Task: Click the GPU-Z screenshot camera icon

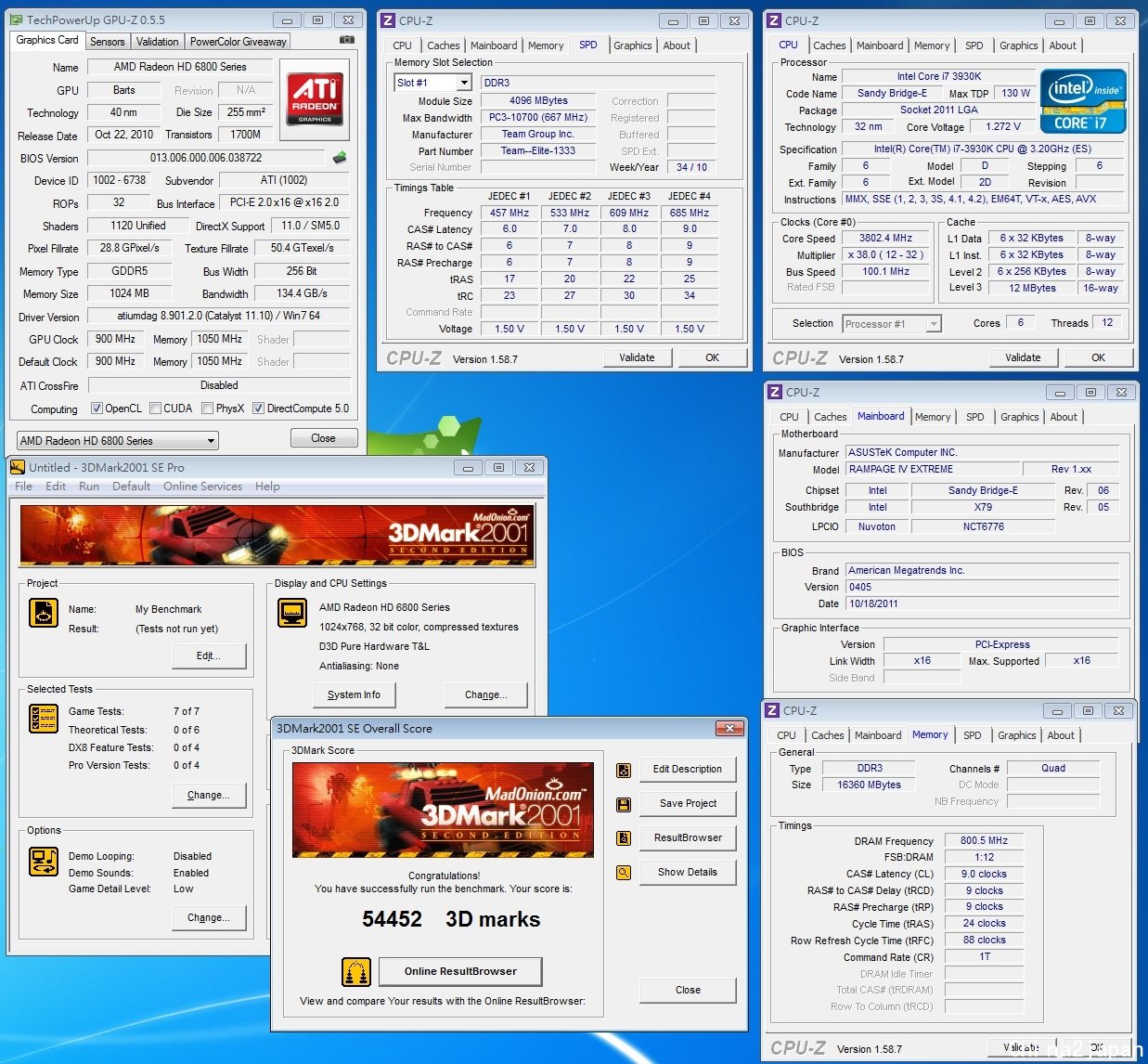Action: point(346,40)
